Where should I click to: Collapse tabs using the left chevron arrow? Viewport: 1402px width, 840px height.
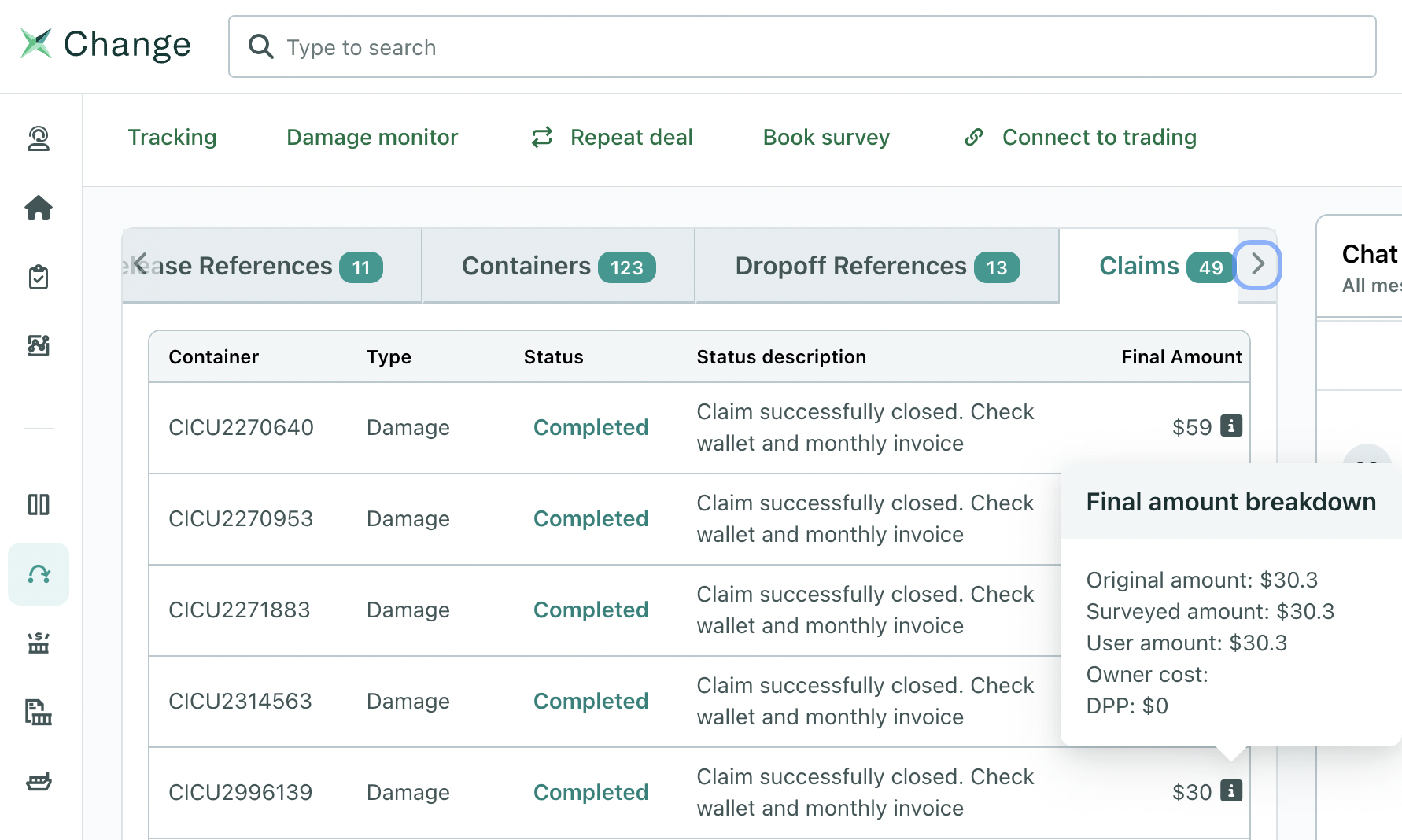[140, 266]
